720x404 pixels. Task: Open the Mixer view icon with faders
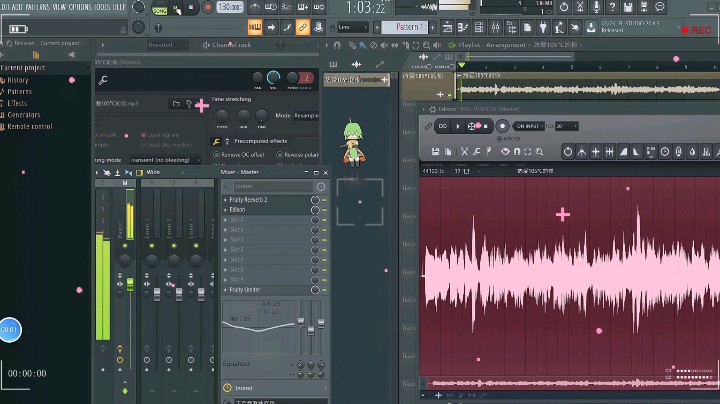[495, 28]
